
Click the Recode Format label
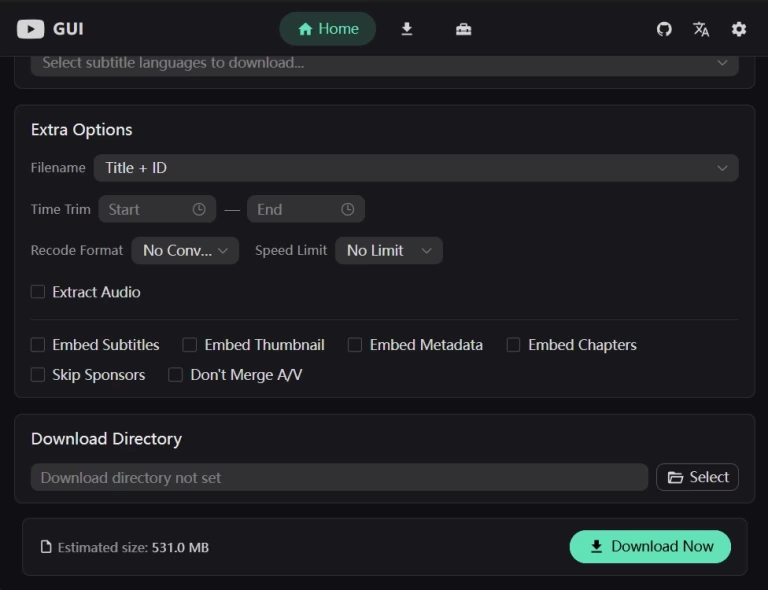pyautogui.click(x=77, y=250)
